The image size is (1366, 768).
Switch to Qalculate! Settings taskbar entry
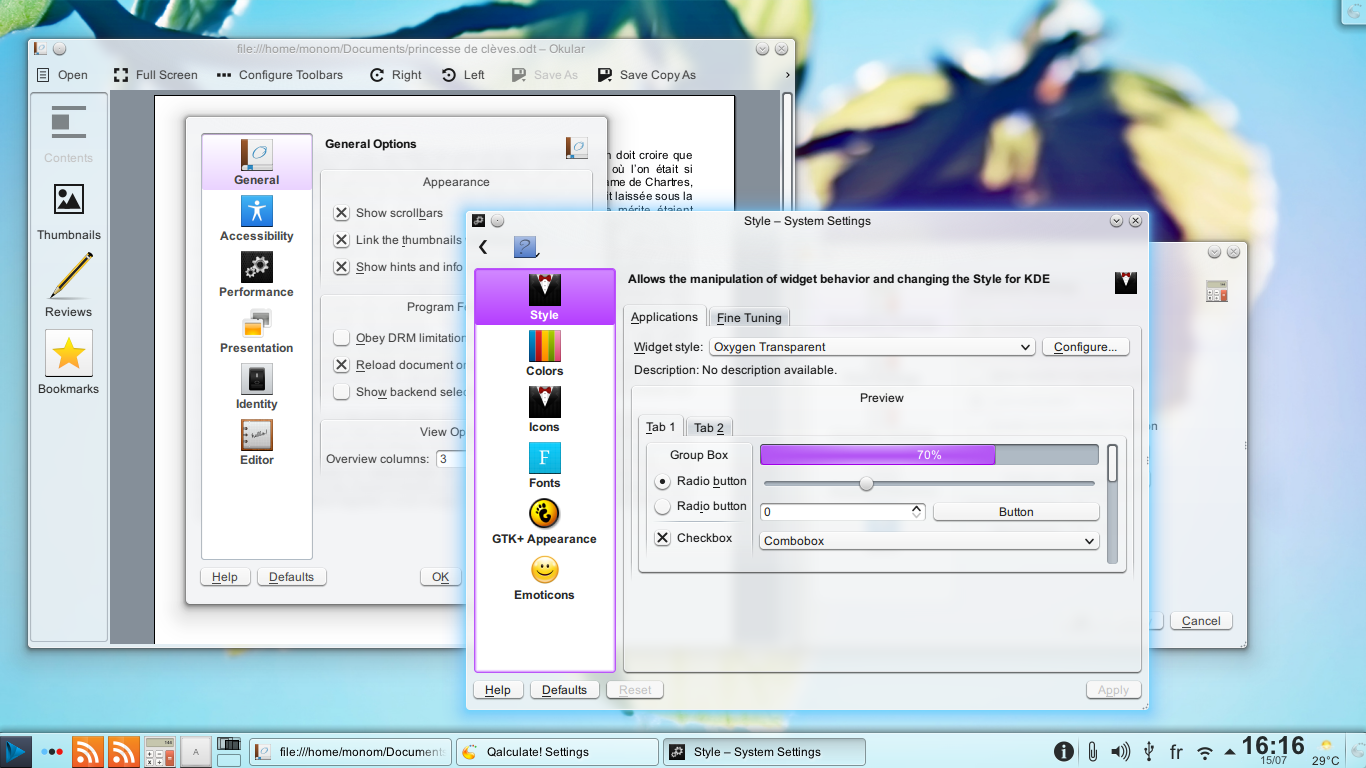[557, 752]
